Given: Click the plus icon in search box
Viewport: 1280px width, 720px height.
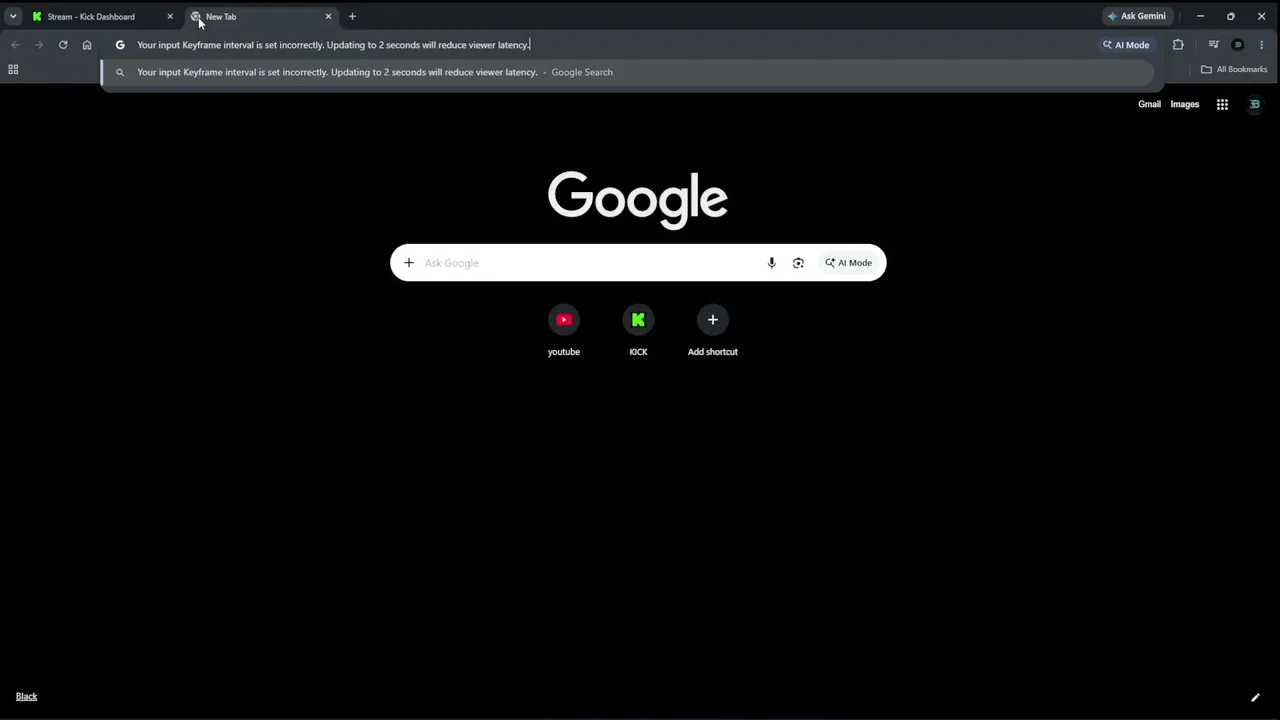Looking at the screenshot, I should (408, 263).
